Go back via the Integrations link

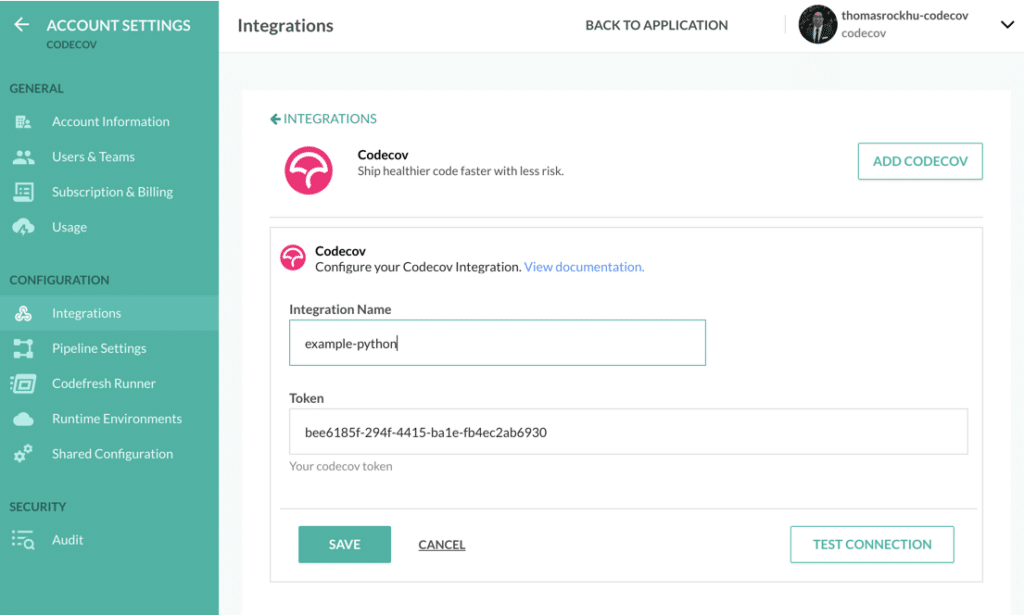323,119
